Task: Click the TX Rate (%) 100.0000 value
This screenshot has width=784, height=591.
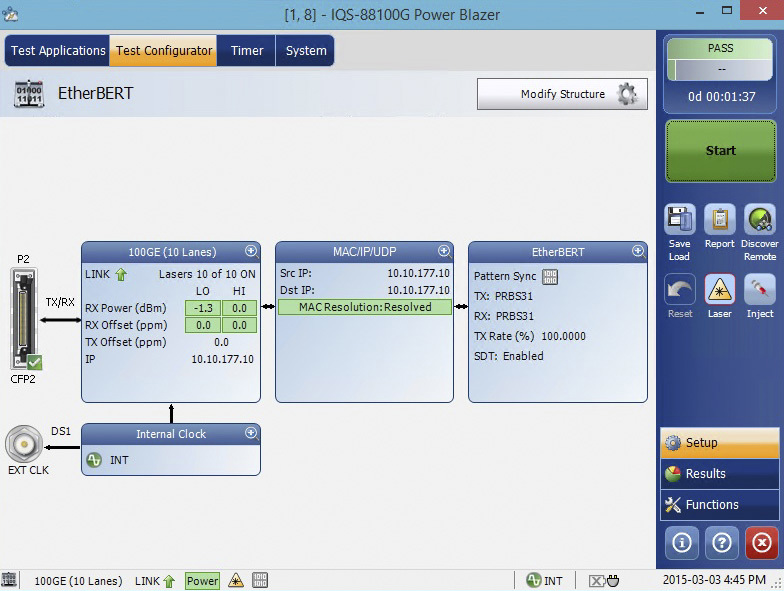Action: (564, 336)
